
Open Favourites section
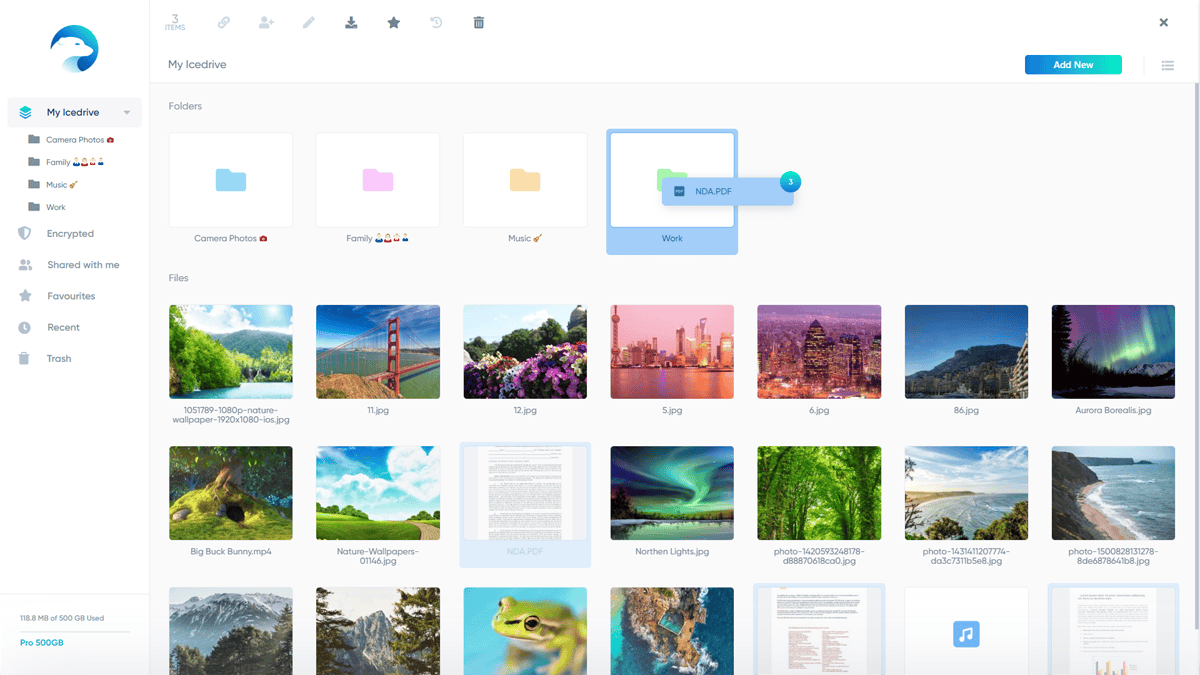coord(71,296)
